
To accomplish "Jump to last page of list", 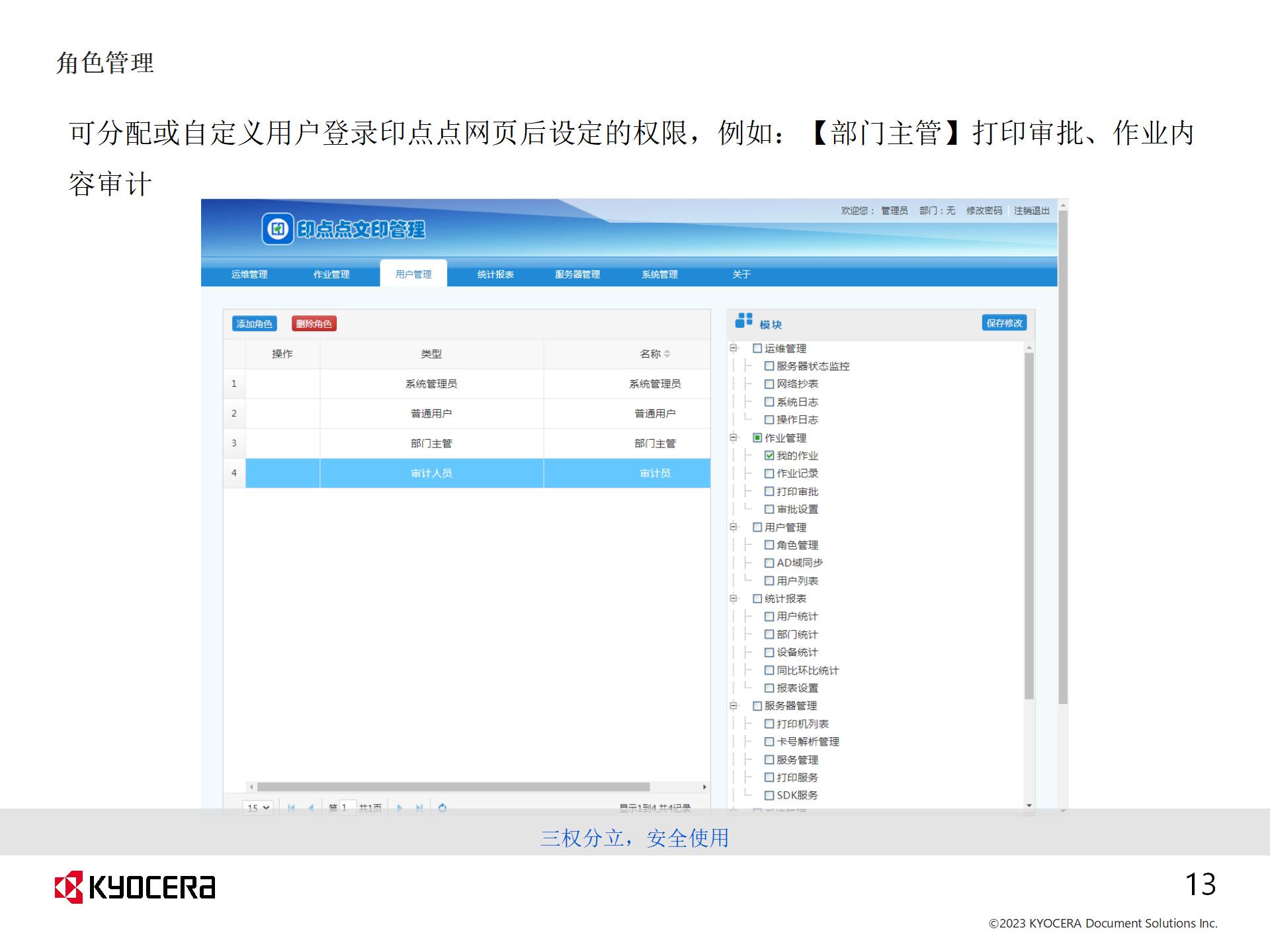I will click(x=419, y=807).
